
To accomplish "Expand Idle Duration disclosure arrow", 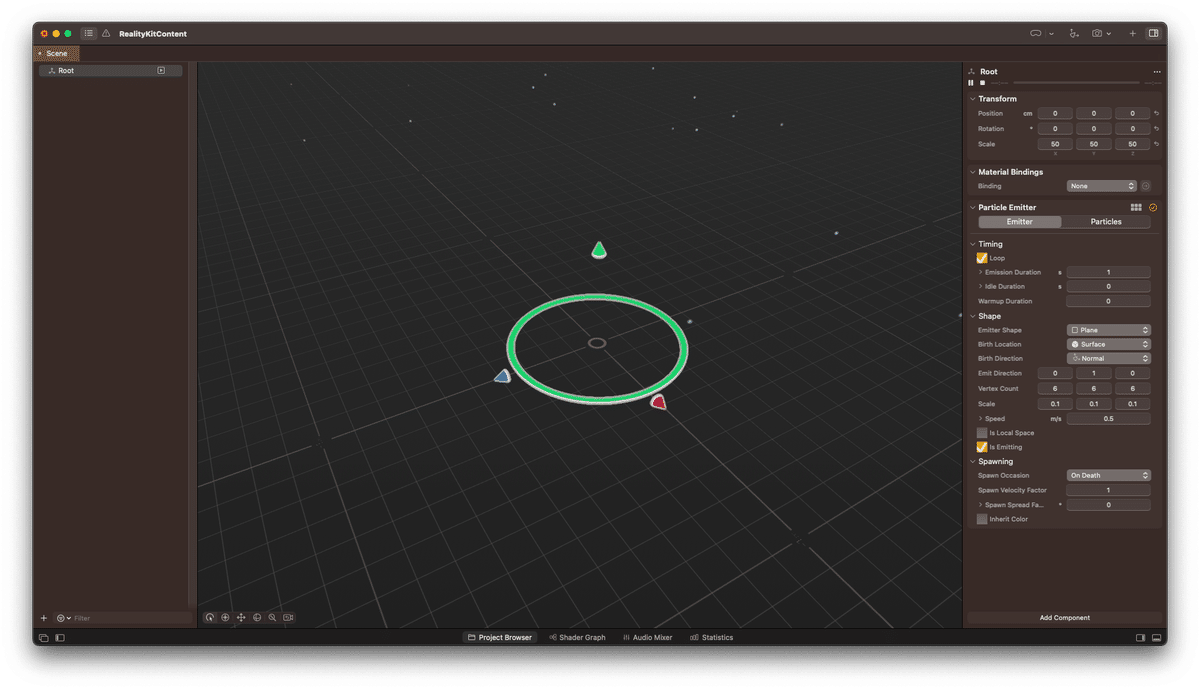I will 980,287.
